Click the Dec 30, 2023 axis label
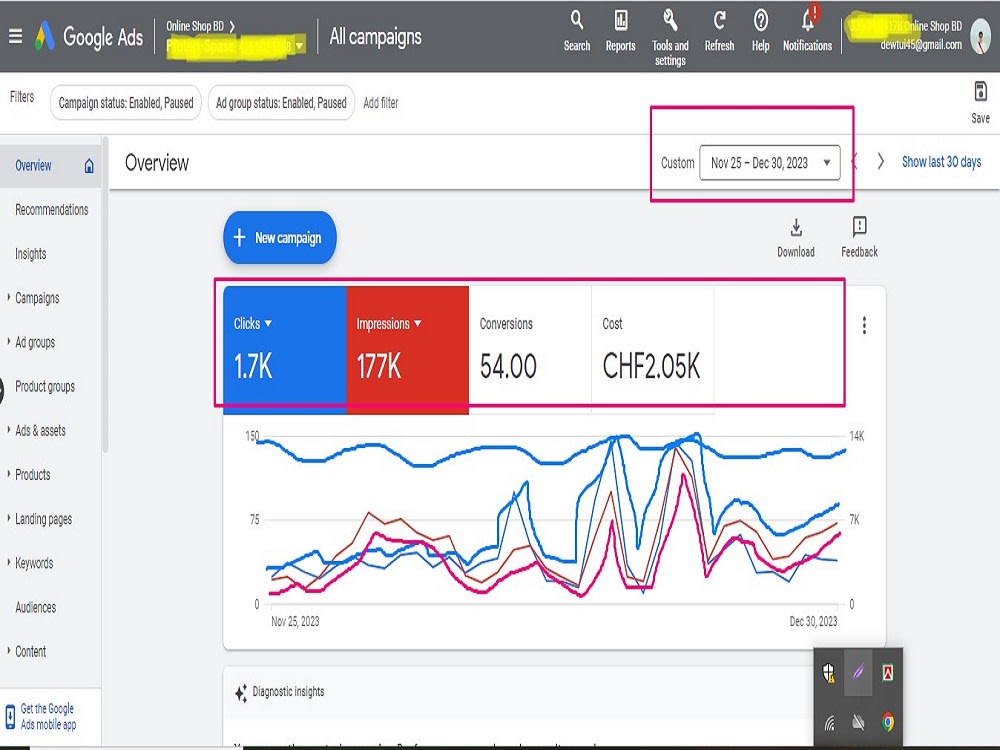1000x750 pixels. point(813,621)
